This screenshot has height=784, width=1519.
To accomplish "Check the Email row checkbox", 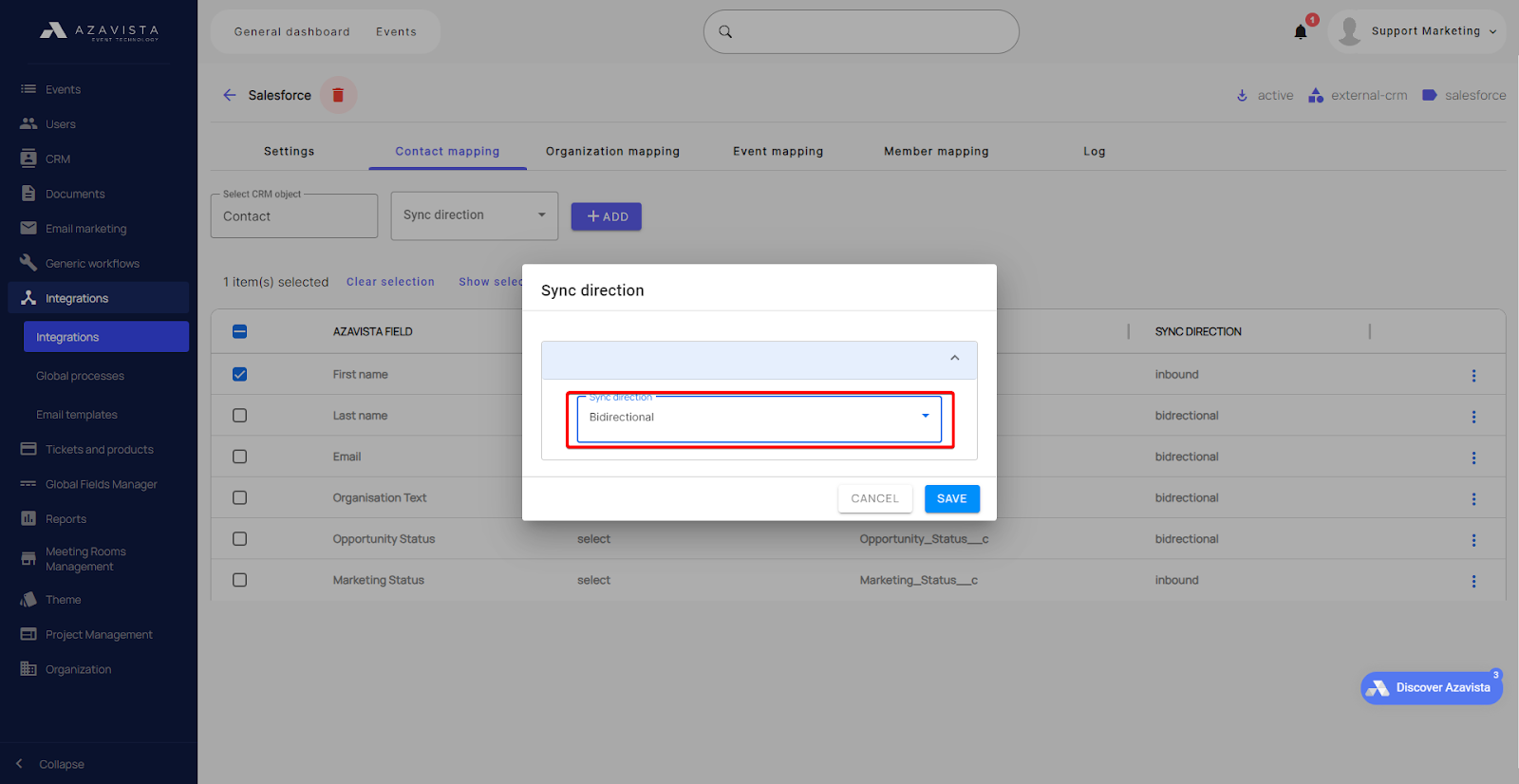I will click(x=240, y=457).
